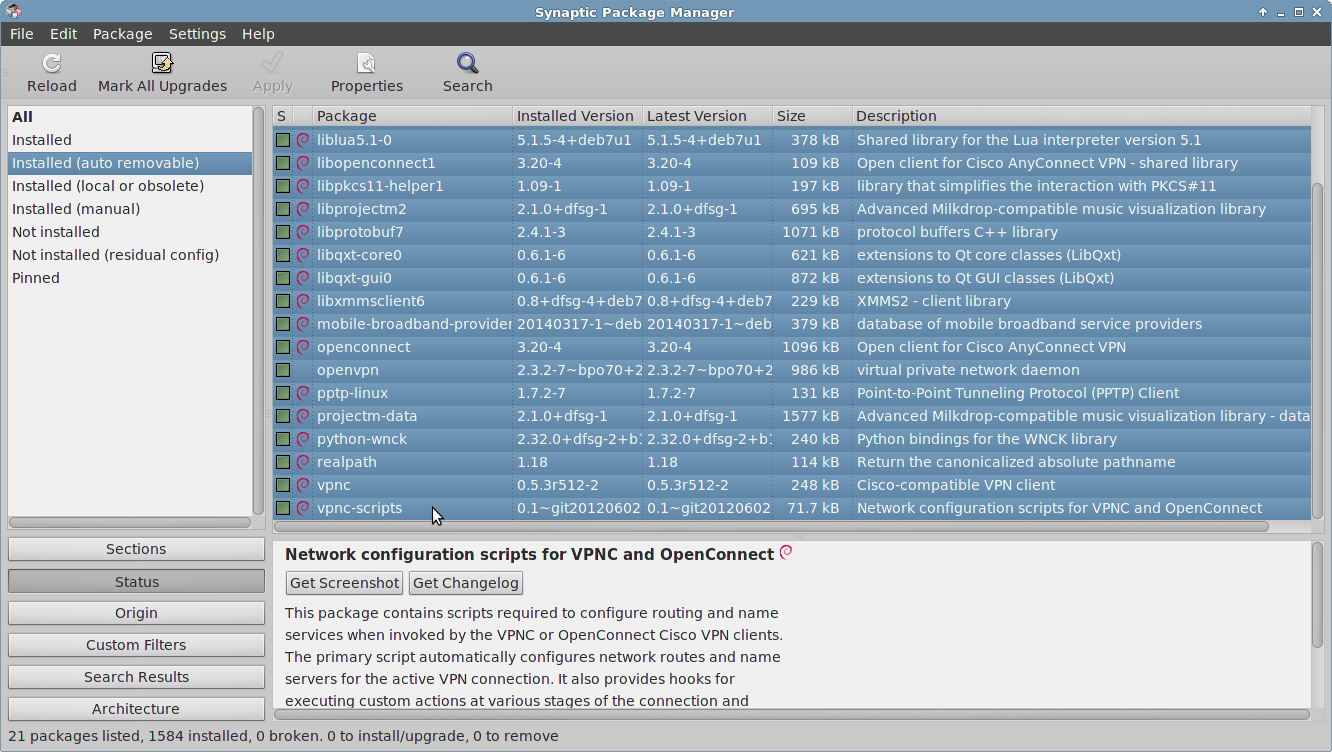Select Not installed (residual config) filter

[129, 255]
